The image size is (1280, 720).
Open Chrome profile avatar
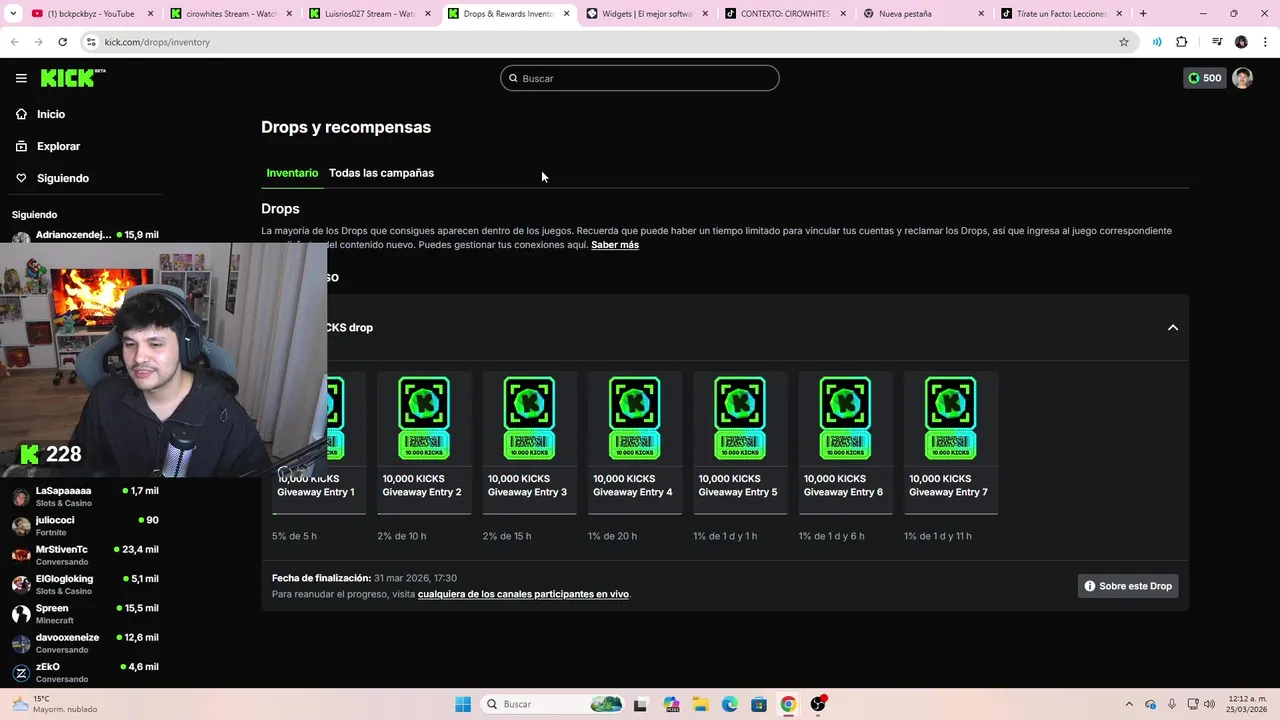pyautogui.click(x=1241, y=42)
